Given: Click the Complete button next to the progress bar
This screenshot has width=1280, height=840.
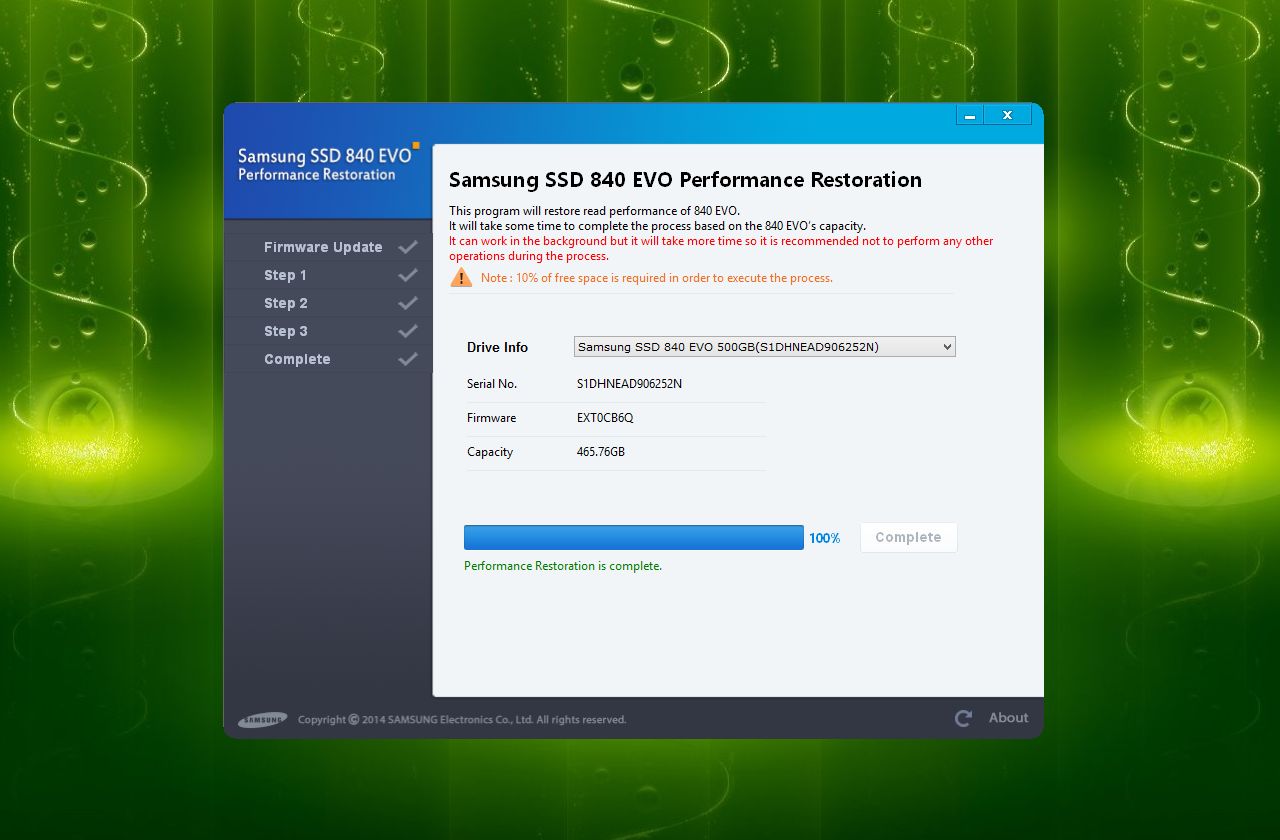Looking at the screenshot, I should coord(908,537).
